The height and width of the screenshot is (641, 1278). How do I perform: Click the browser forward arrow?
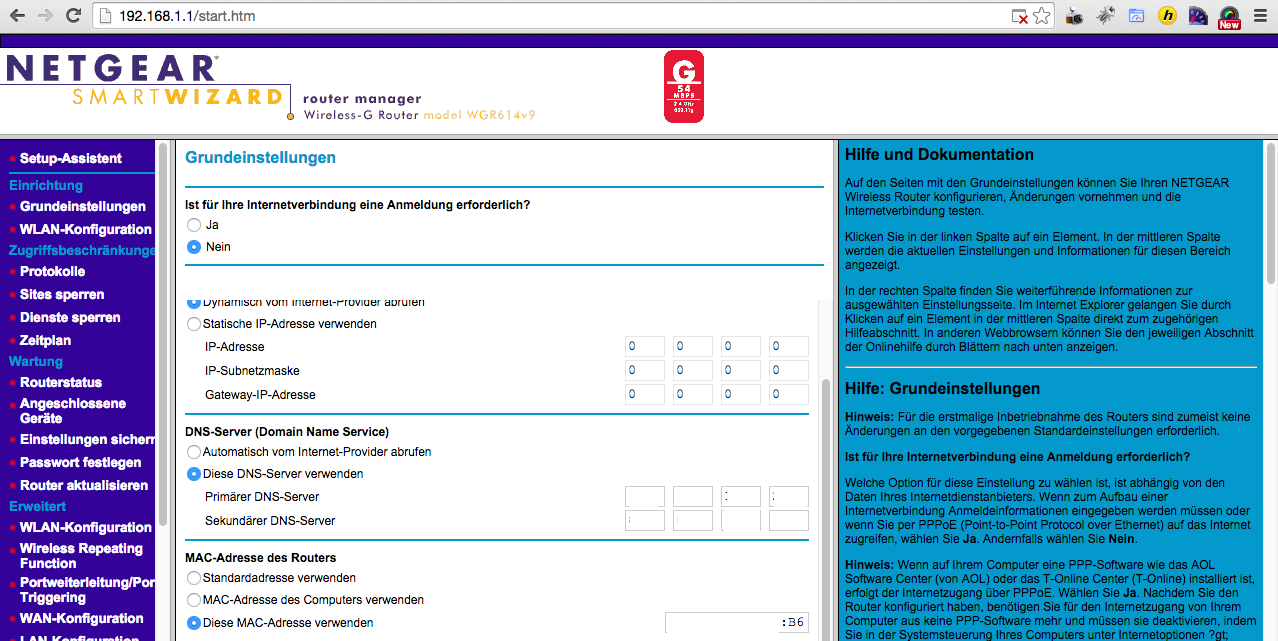pyautogui.click(x=45, y=16)
